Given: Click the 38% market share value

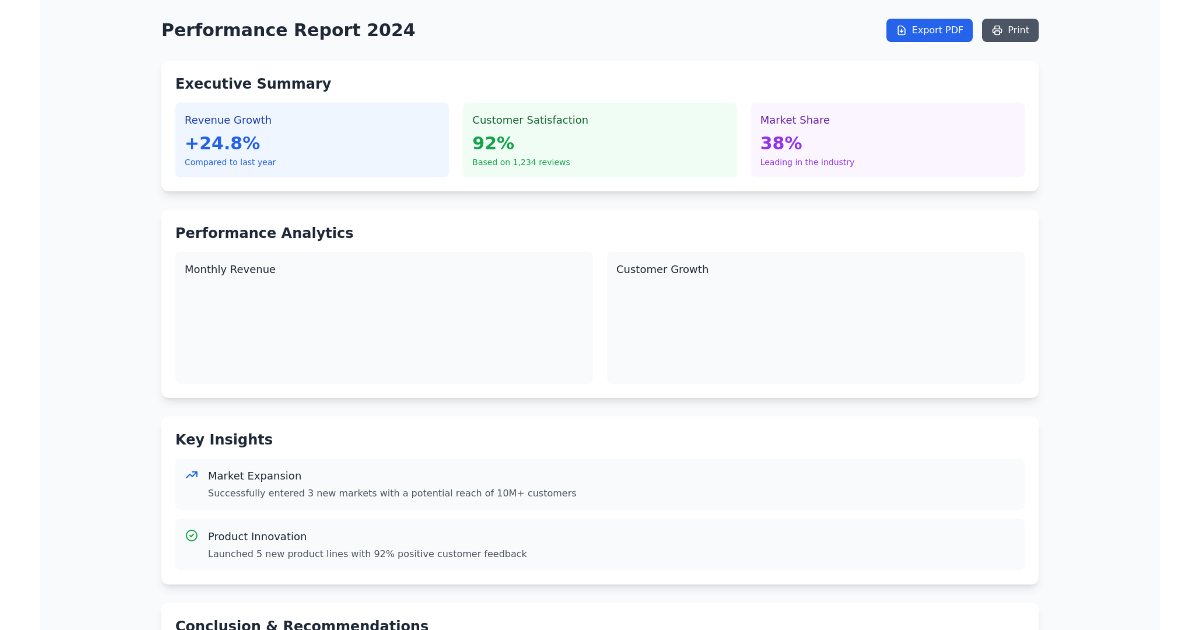Looking at the screenshot, I should tap(781, 142).
